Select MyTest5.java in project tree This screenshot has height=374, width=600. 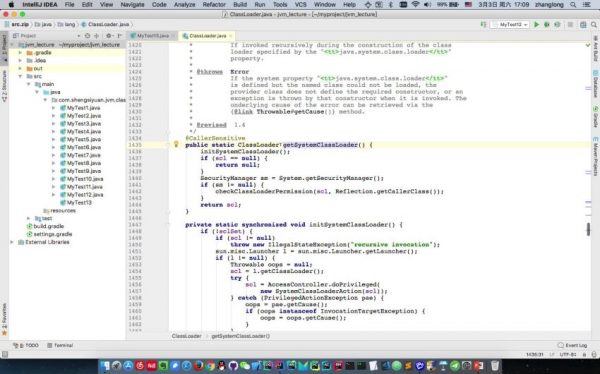coord(84,139)
